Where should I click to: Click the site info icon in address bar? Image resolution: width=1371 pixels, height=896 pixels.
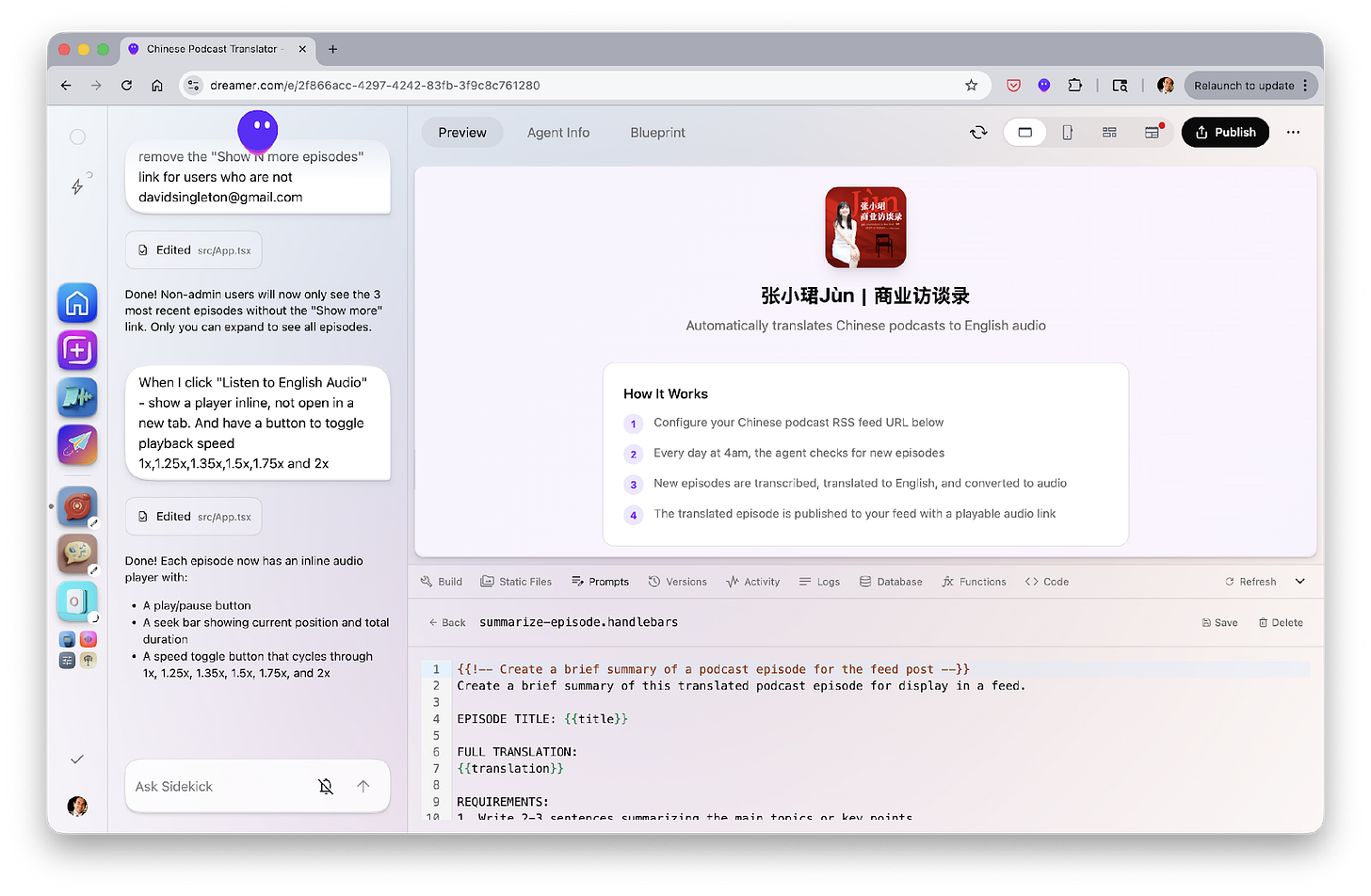click(193, 86)
